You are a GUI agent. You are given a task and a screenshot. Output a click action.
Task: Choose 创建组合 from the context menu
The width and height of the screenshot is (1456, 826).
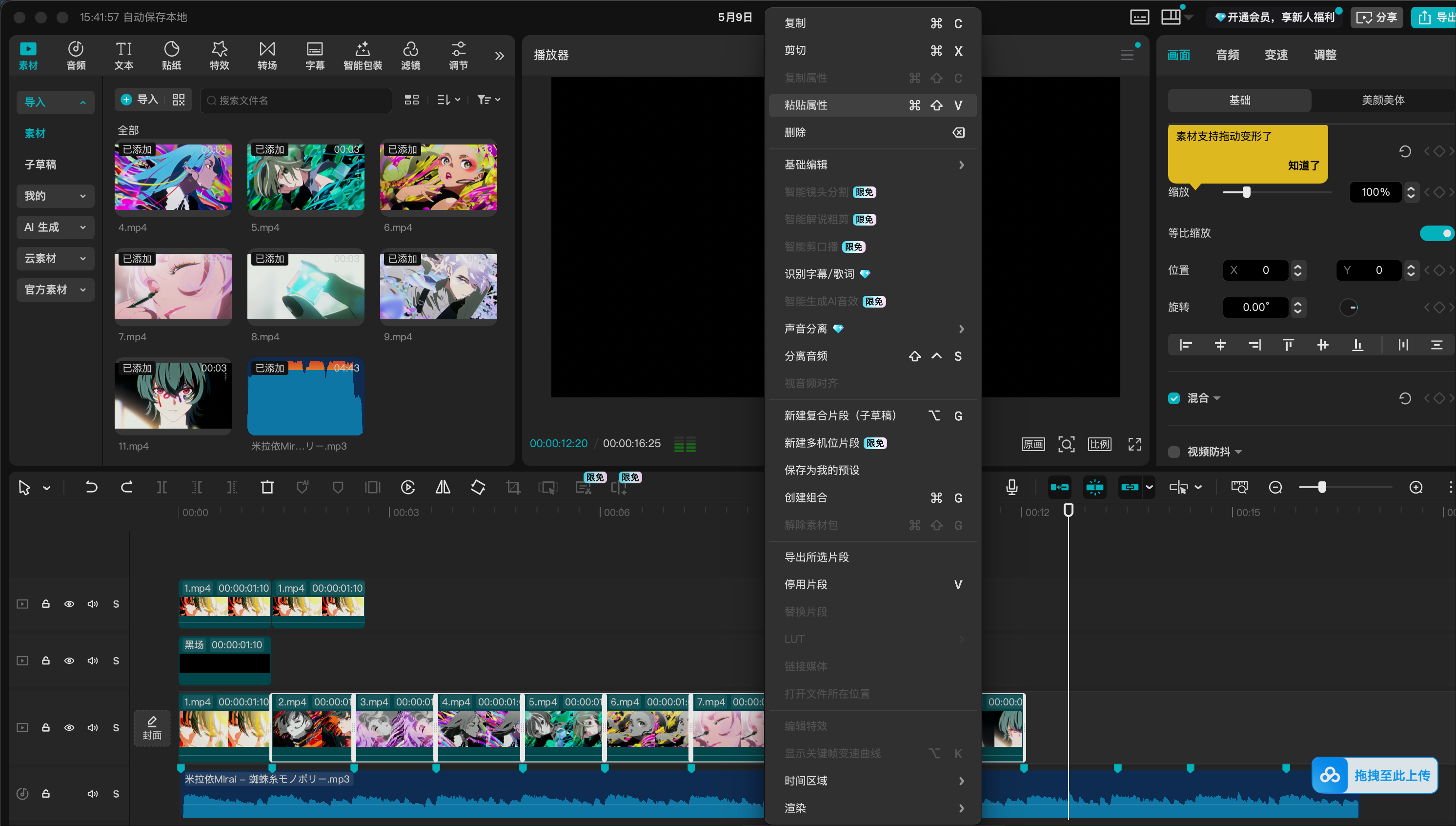(x=872, y=497)
